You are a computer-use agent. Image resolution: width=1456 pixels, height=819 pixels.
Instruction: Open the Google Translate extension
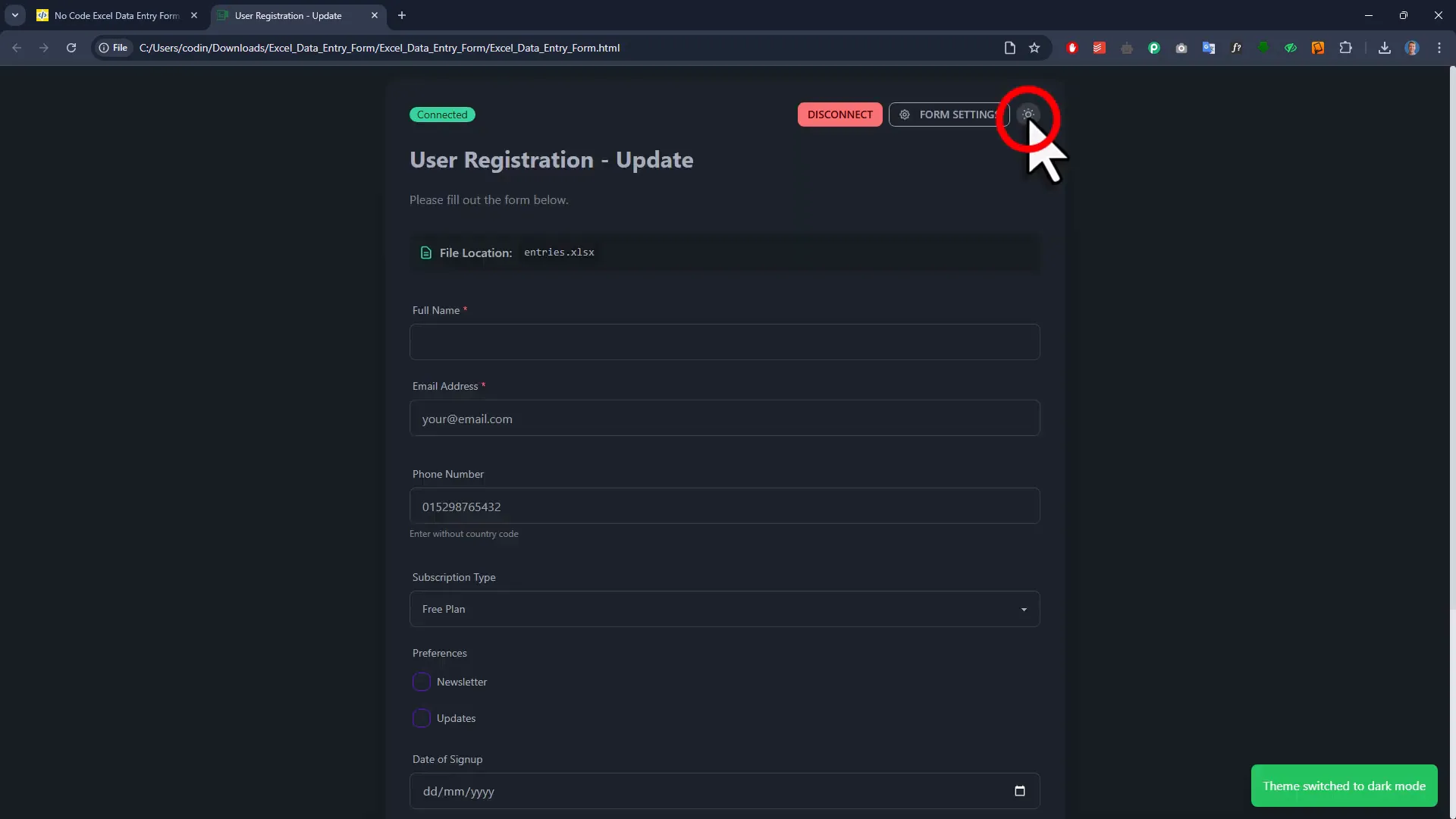pos(1209,48)
